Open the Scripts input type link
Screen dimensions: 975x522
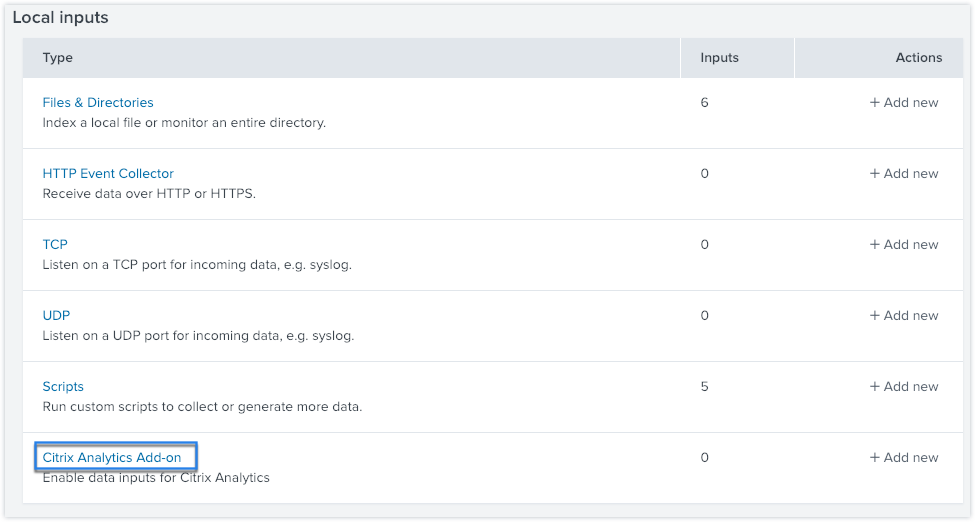63,386
